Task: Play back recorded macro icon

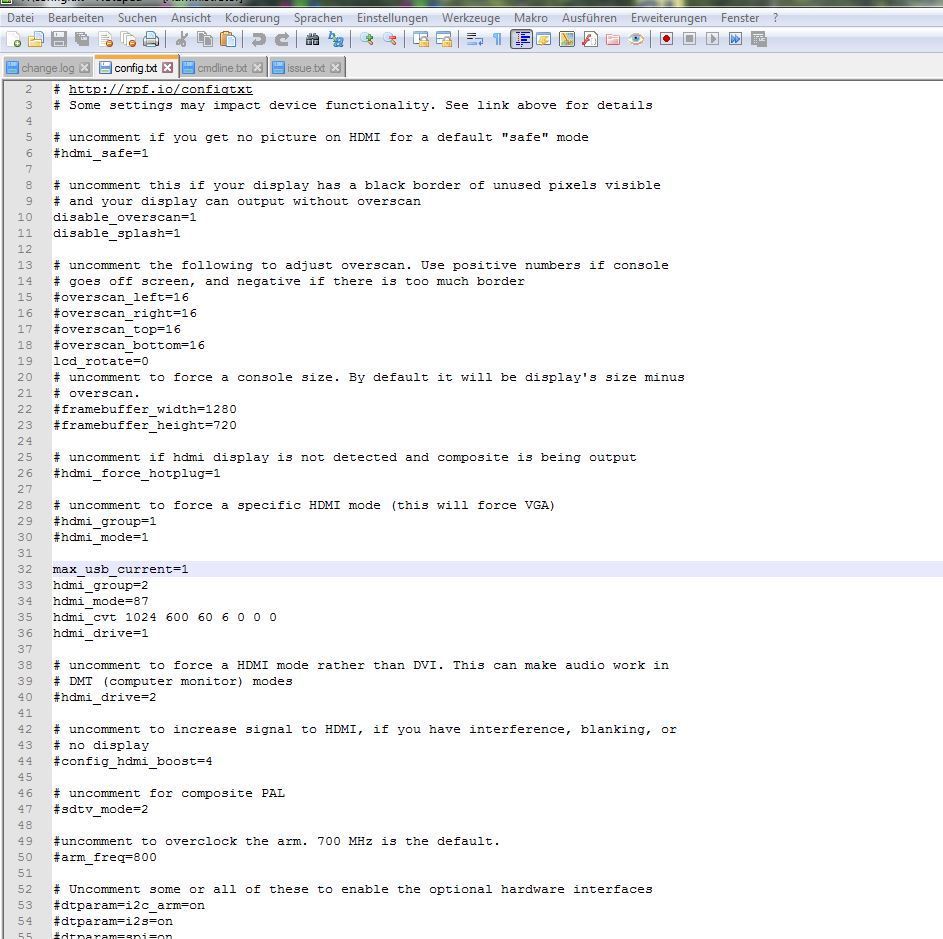Action: pos(712,40)
